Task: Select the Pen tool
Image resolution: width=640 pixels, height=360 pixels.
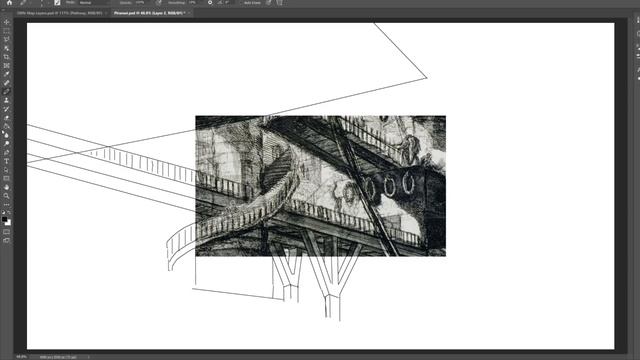Action: pyautogui.click(x=6, y=152)
